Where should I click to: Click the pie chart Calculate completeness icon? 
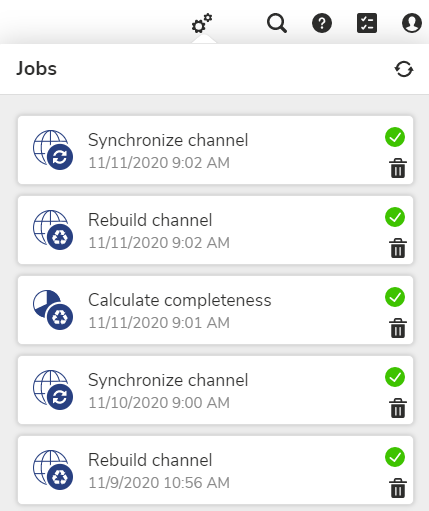click(x=53, y=310)
